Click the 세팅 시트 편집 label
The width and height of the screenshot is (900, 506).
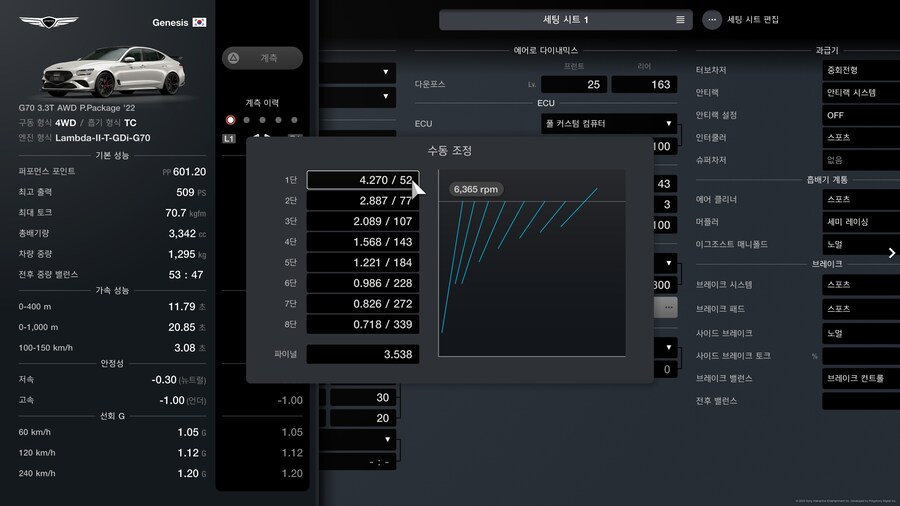[752, 20]
